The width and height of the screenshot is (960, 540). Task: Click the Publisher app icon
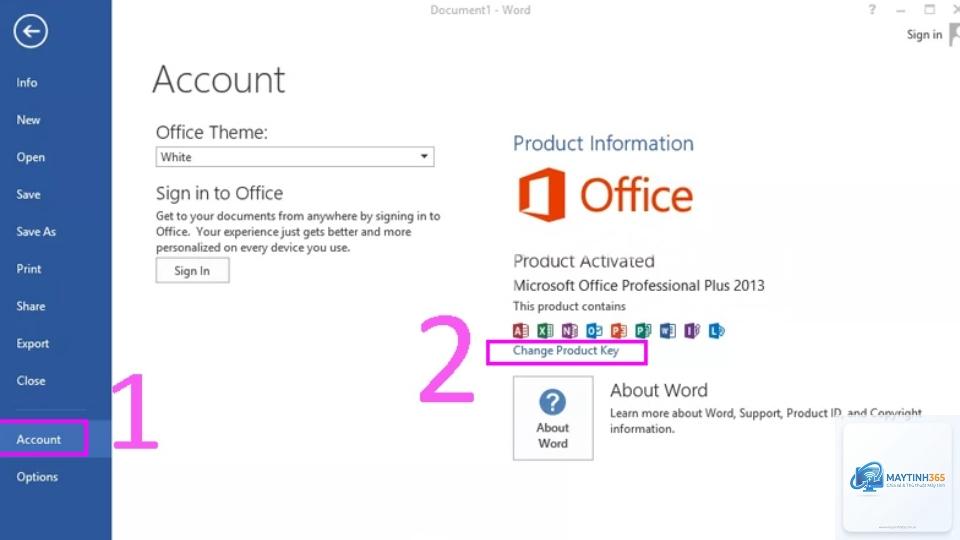643,331
